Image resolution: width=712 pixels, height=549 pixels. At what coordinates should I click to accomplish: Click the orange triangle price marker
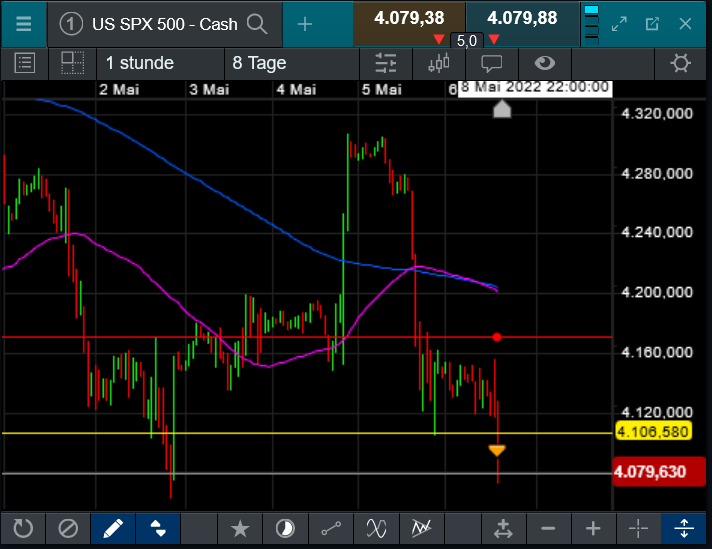[x=497, y=450]
